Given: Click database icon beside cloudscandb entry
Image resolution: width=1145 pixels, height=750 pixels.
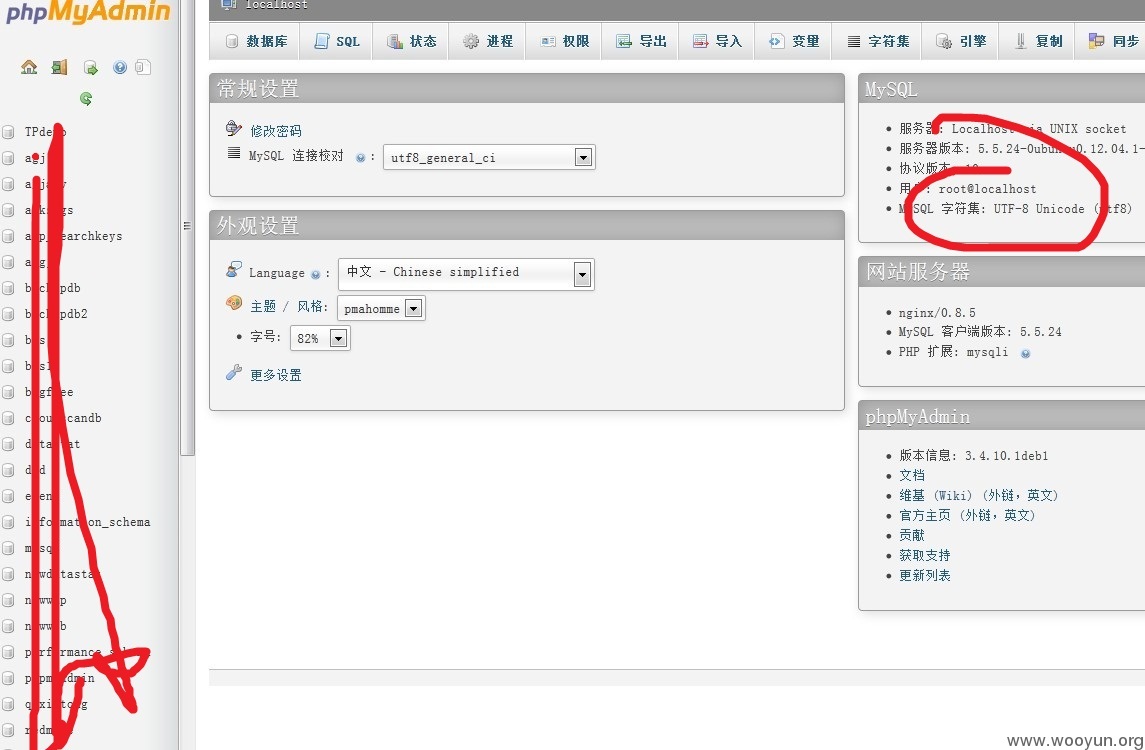Looking at the screenshot, I should tap(8, 418).
